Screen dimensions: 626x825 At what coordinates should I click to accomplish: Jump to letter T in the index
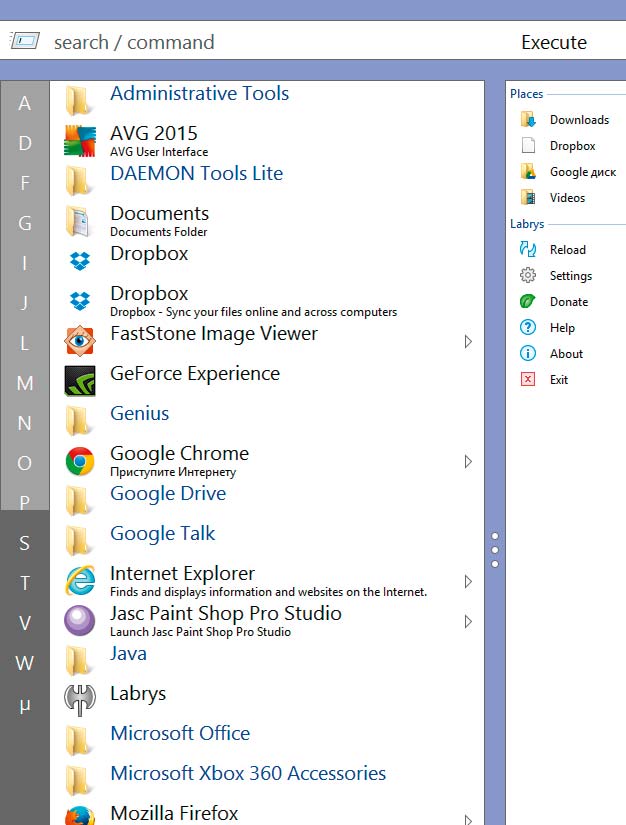click(25, 583)
